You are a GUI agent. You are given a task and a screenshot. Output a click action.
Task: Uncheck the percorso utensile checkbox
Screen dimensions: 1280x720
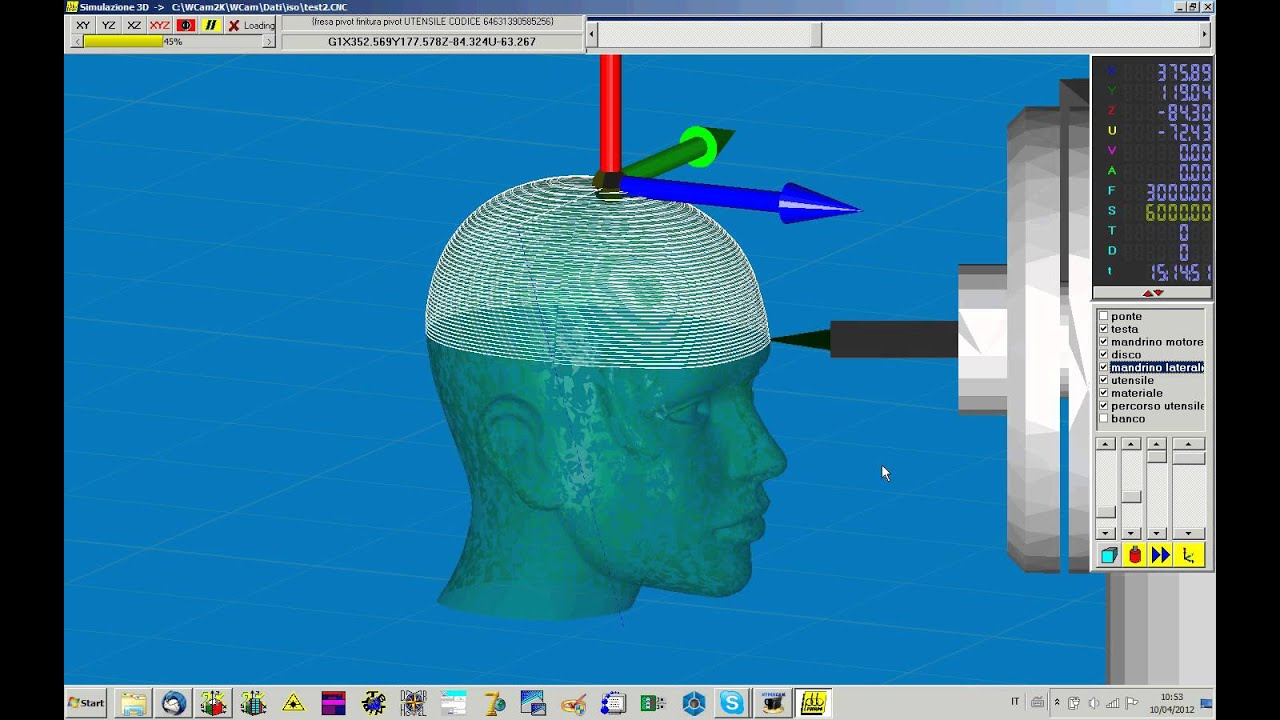pyautogui.click(x=1104, y=406)
